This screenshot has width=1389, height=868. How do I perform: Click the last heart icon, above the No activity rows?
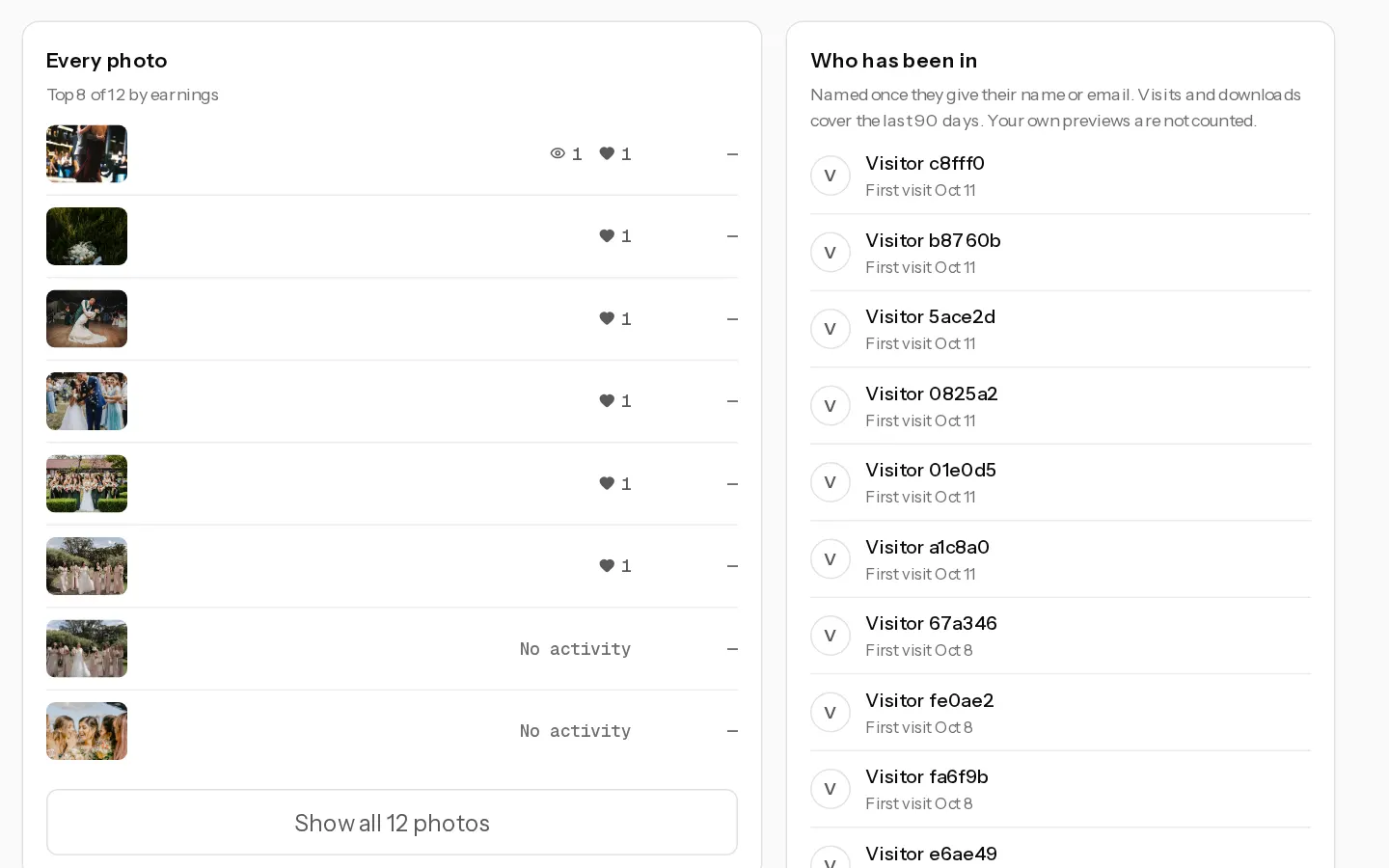607,565
